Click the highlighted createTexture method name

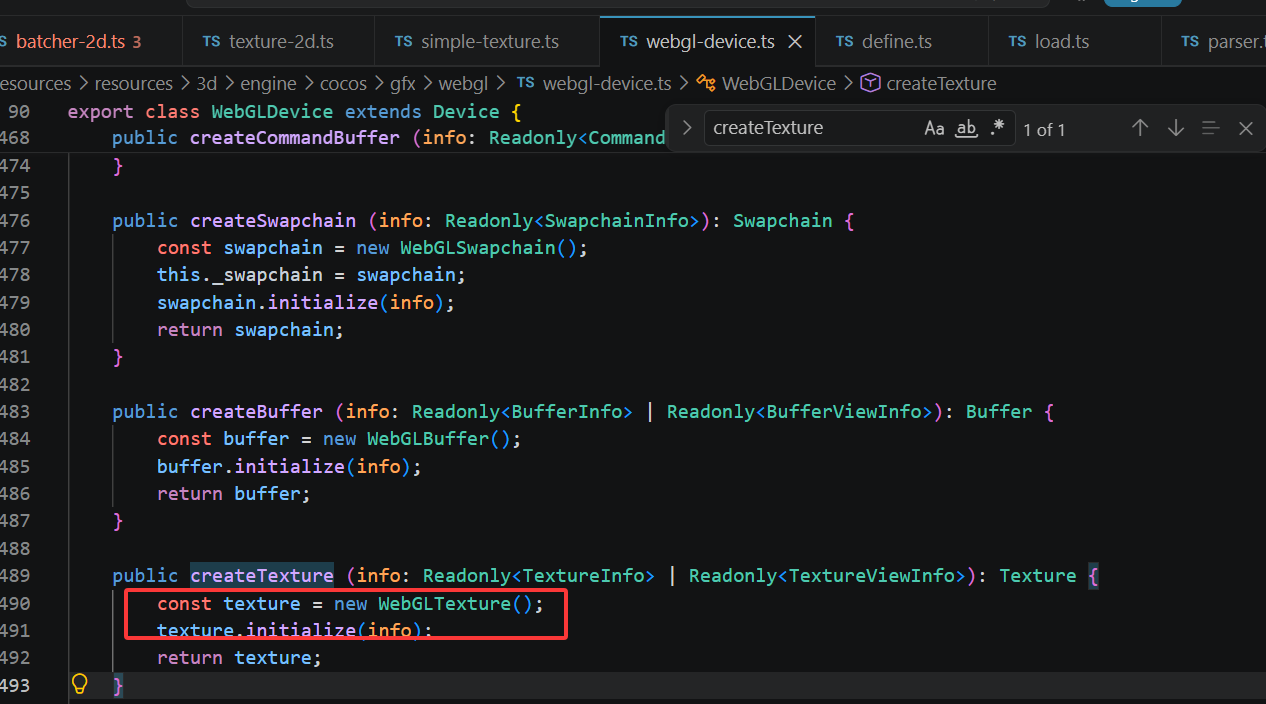(262, 576)
